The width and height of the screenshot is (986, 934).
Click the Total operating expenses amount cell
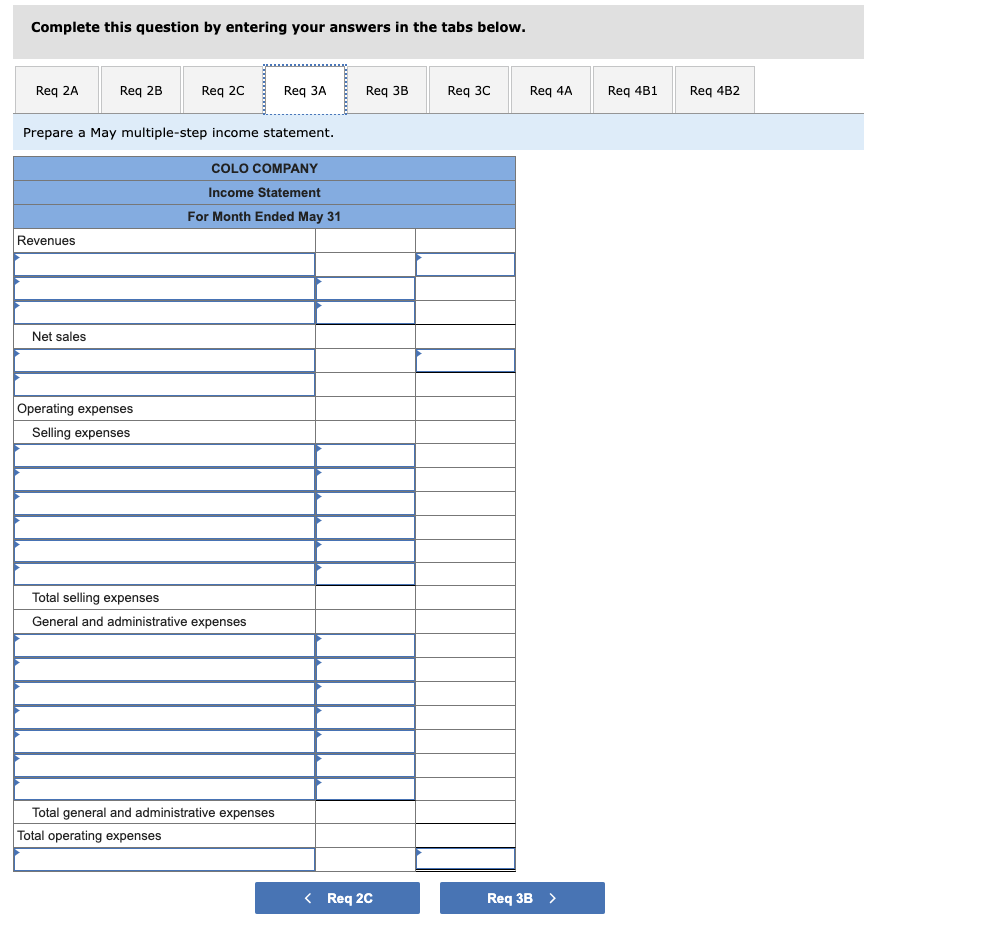pyautogui.click(x=465, y=835)
